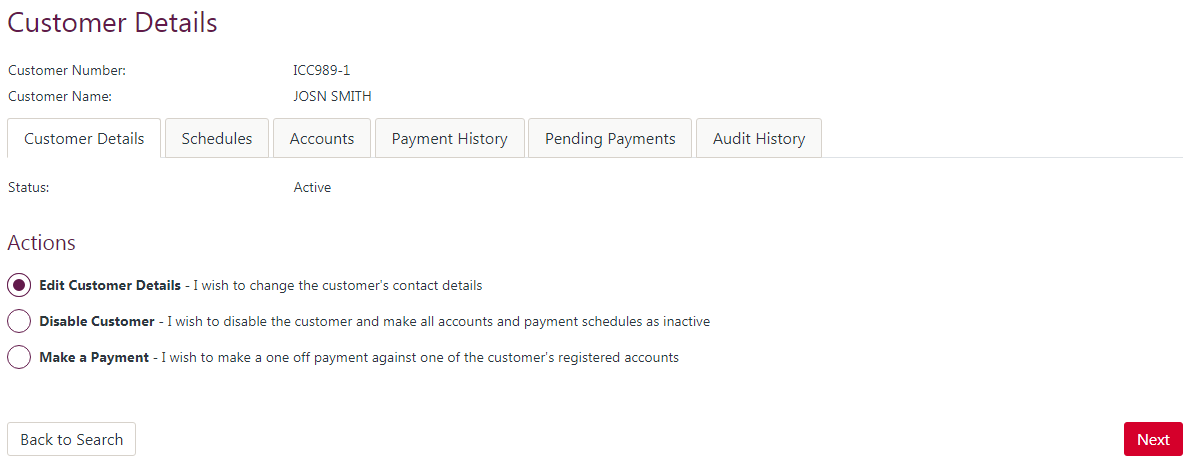
Task: Go back using Back to Search button
Action: (72, 440)
